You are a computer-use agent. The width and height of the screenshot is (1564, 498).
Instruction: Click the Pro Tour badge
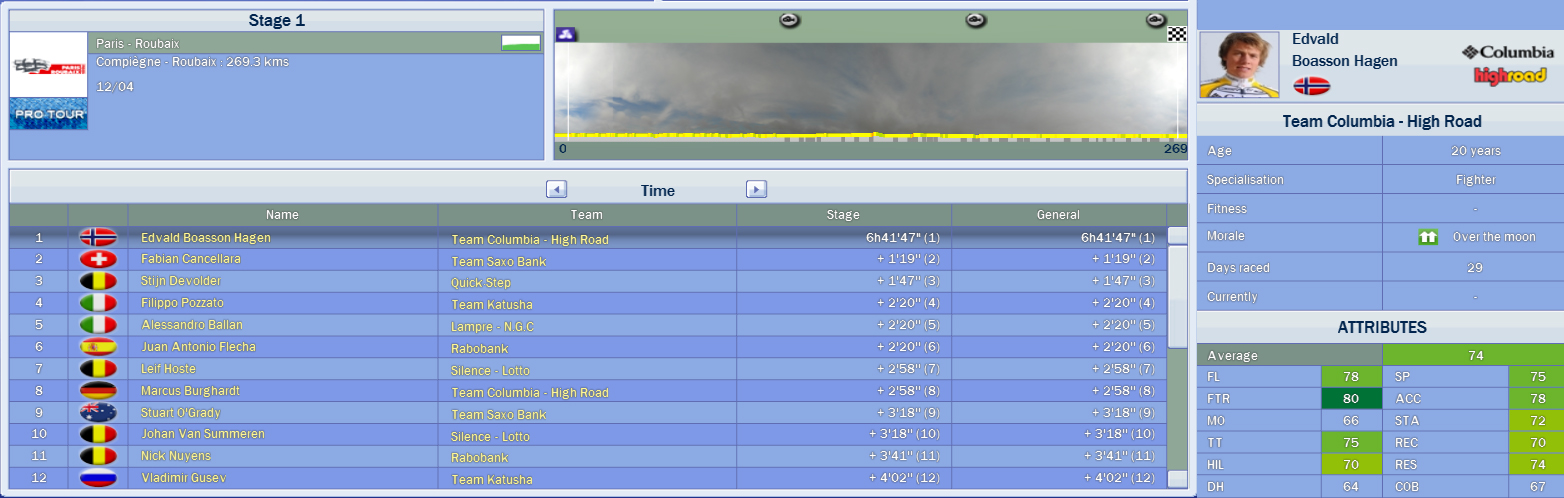pyautogui.click(x=48, y=114)
